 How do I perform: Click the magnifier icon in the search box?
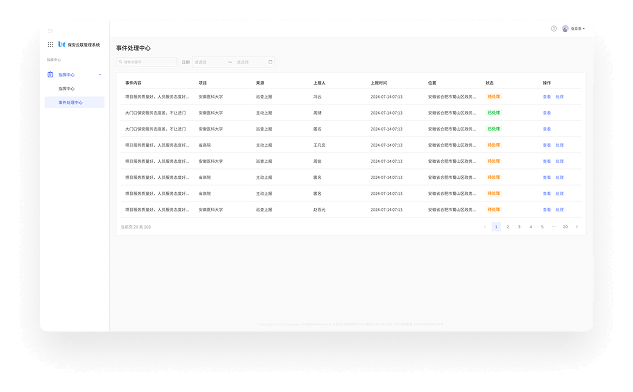tap(121, 62)
